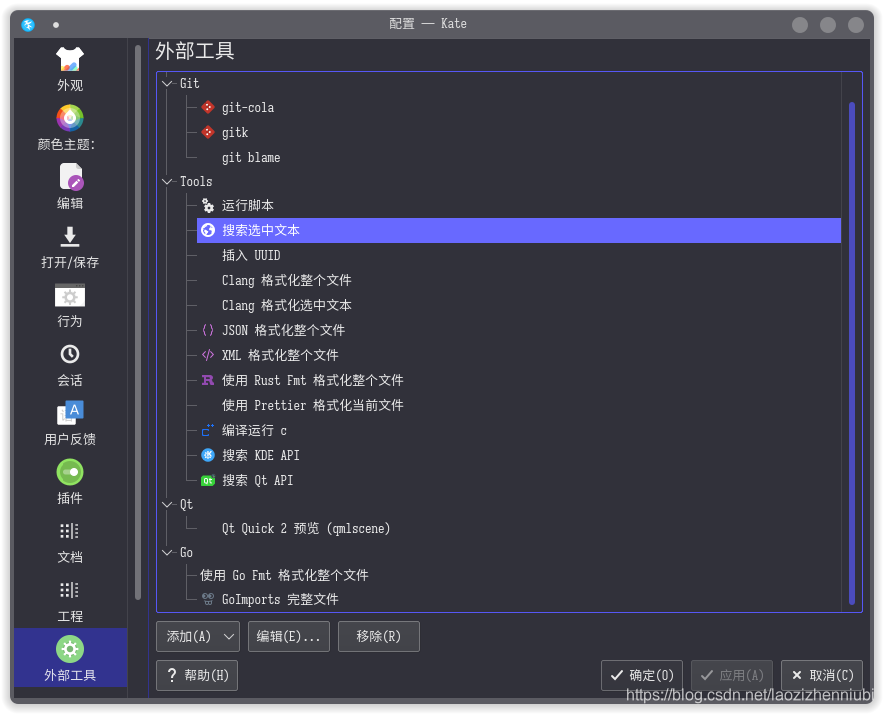The height and width of the screenshot is (714, 884).
Task: Select 使用 Go Fmt 格式化整个文件
Action: pos(284,575)
